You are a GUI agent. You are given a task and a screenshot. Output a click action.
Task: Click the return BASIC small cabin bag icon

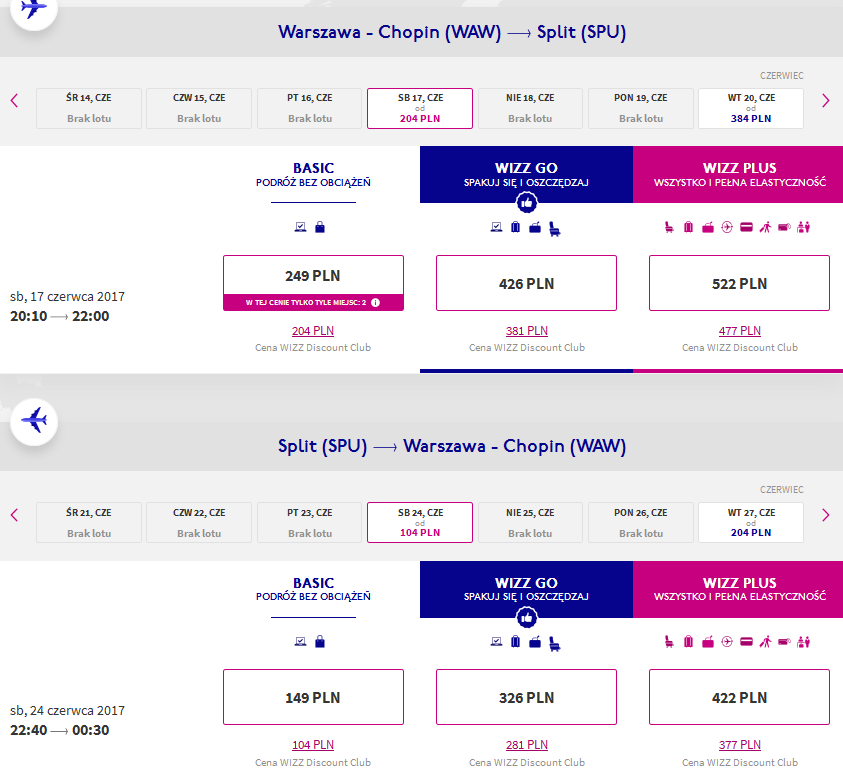coord(320,641)
